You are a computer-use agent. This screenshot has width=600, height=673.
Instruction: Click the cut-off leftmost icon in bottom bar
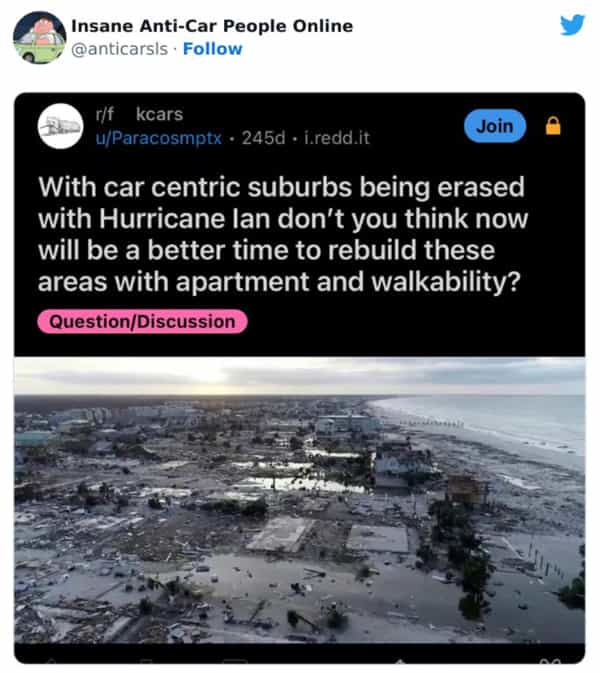tap(52, 662)
